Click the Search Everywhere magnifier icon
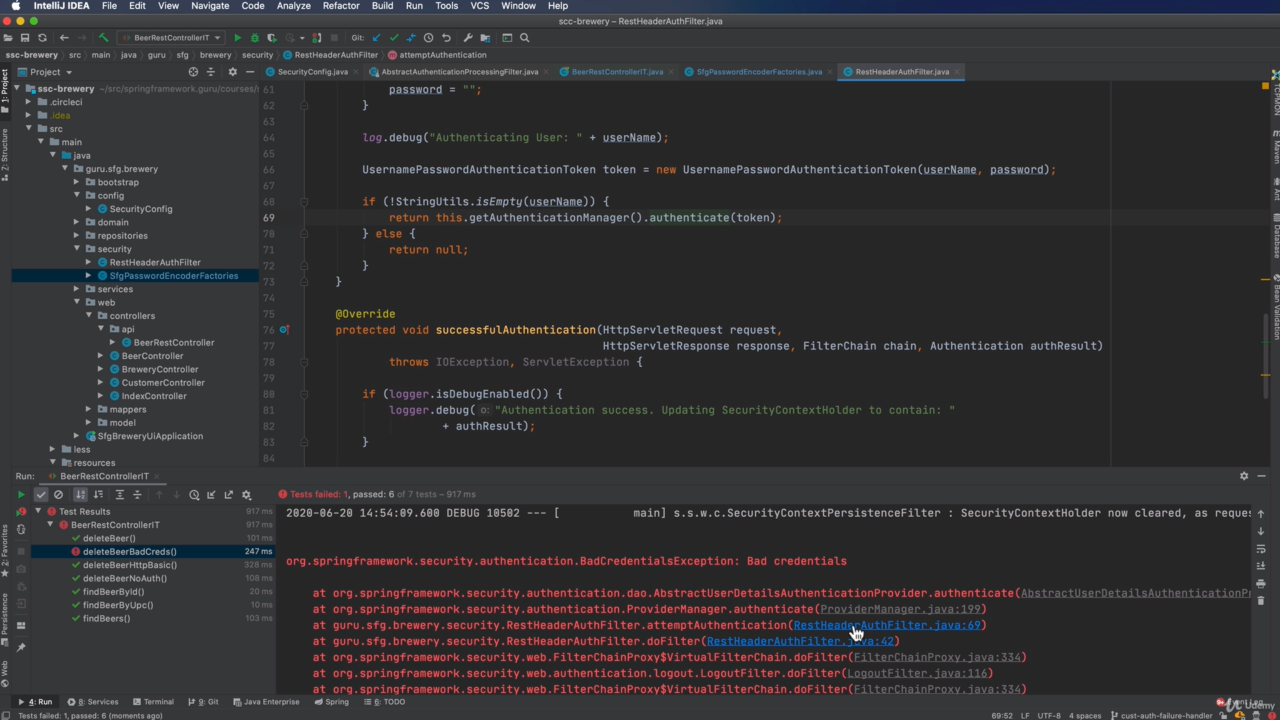Image resolution: width=1280 pixels, height=720 pixels. [524, 38]
